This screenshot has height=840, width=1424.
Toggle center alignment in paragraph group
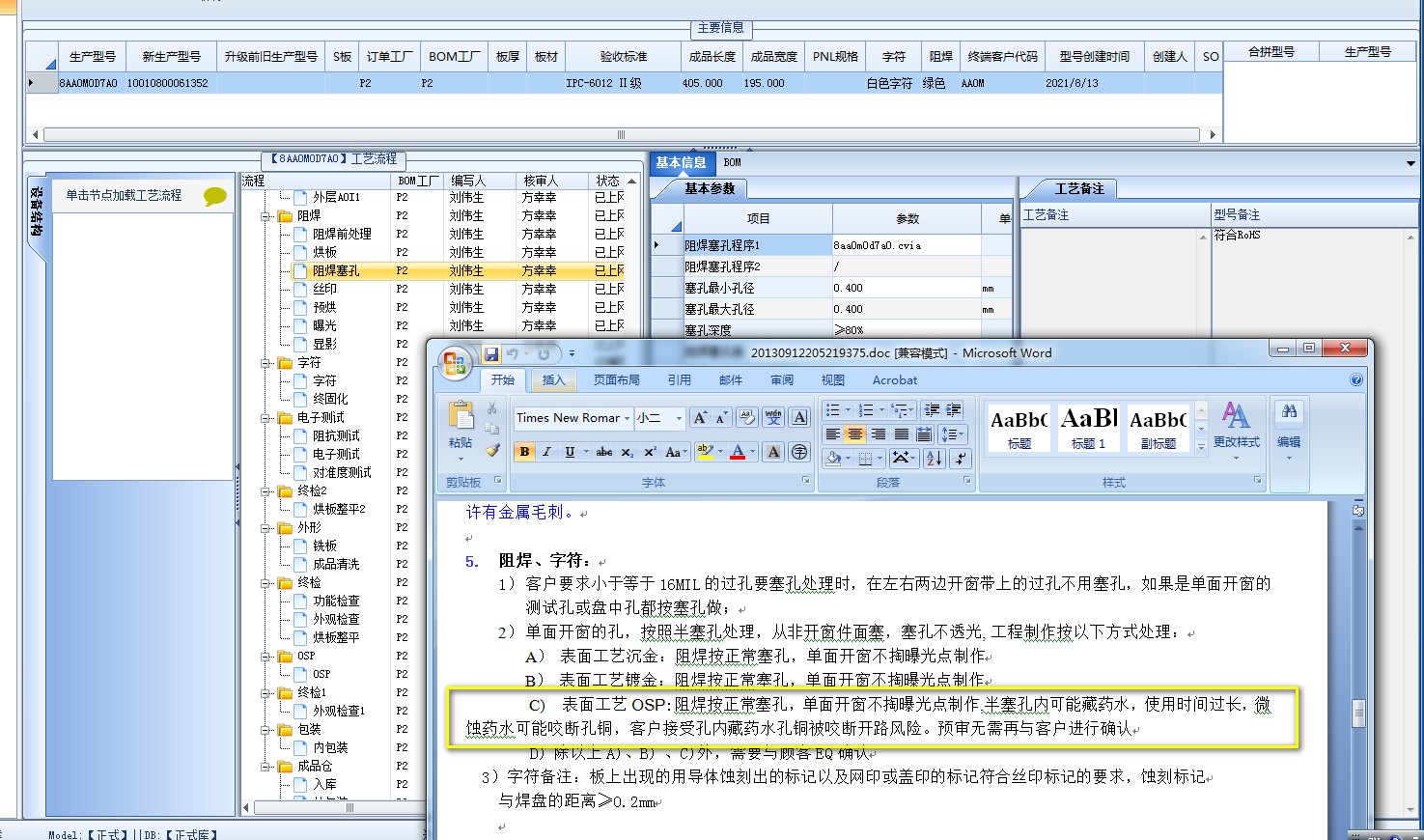(x=855, y=434)
